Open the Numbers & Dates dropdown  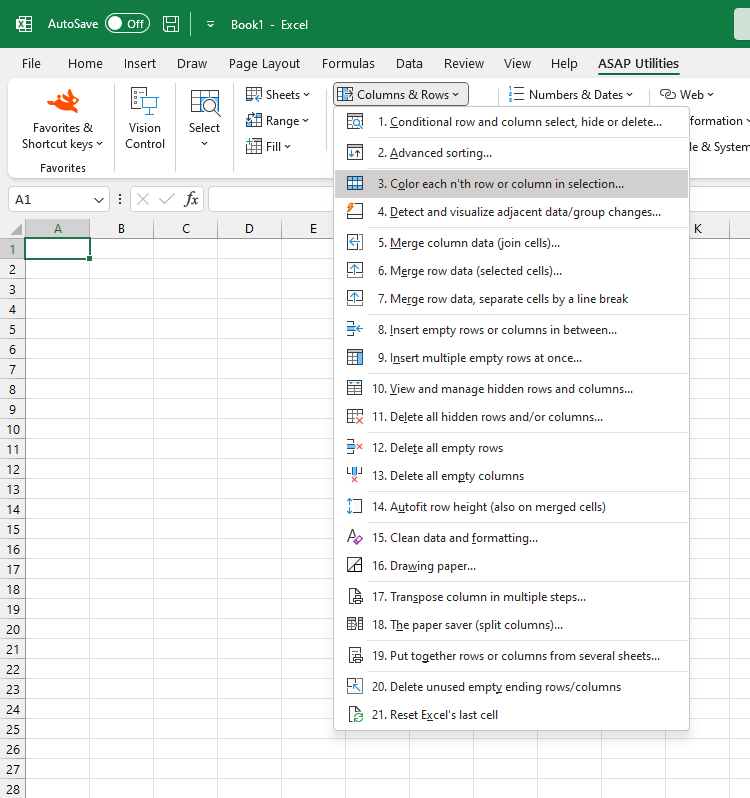point(571,95)
